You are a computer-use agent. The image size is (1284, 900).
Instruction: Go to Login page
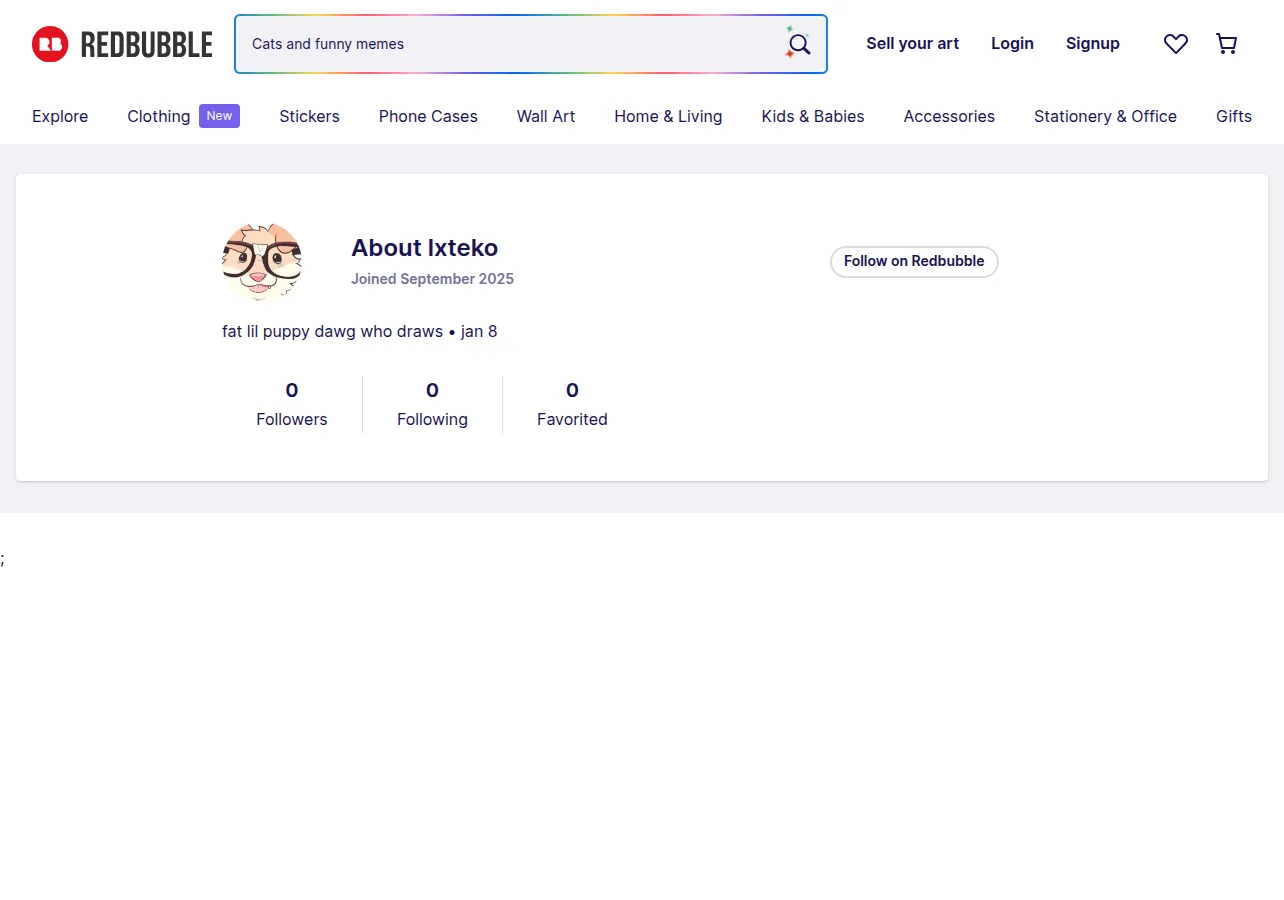pyautogui.click(x=1012, y=44)
